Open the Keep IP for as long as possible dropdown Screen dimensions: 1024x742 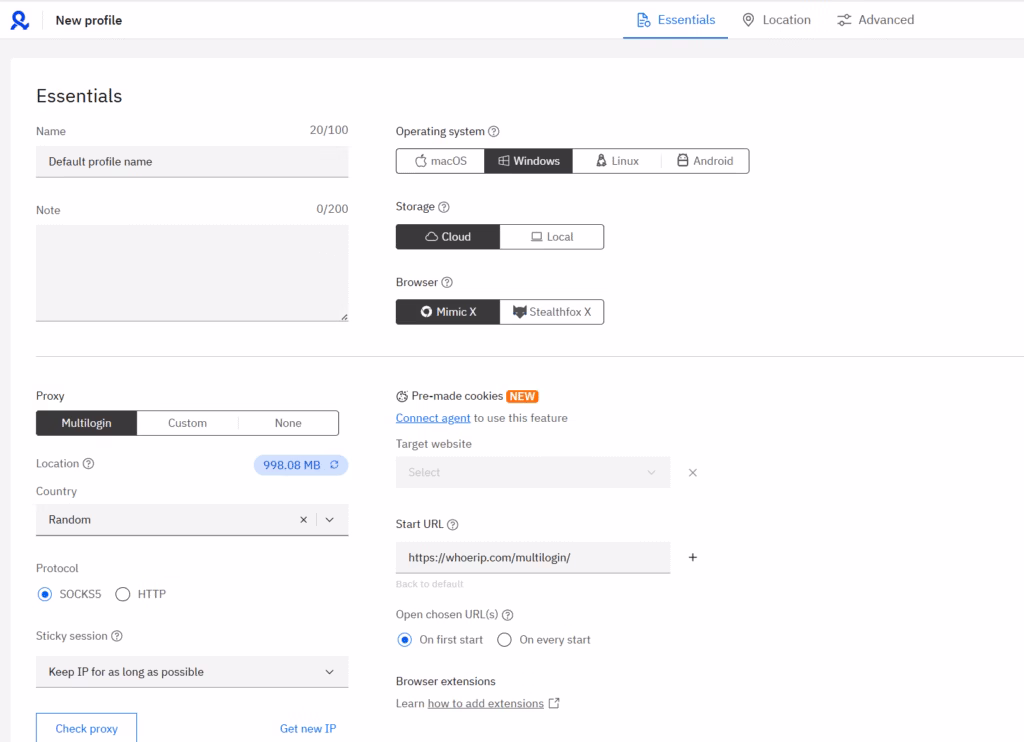[192, 671]
